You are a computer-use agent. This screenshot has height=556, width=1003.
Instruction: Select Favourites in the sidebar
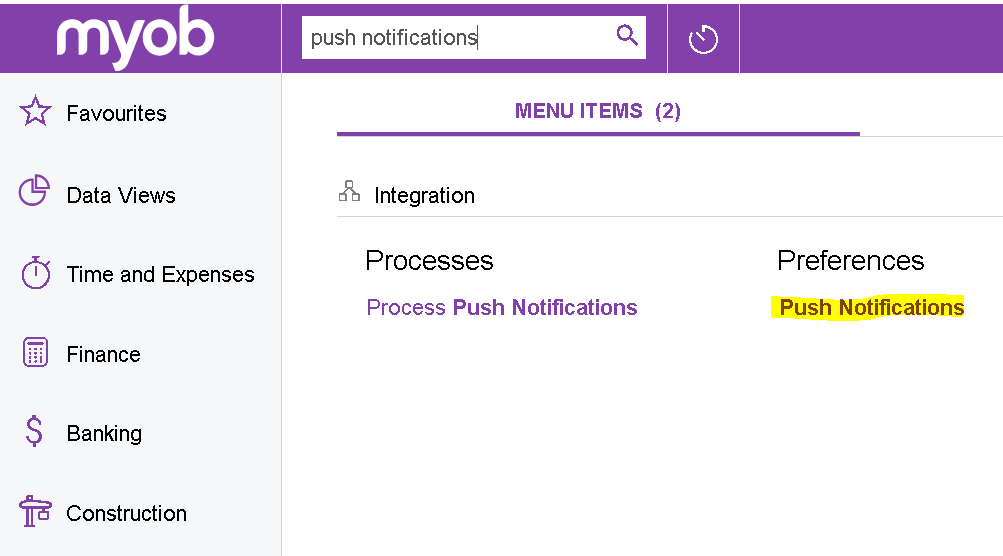(116, 113)
